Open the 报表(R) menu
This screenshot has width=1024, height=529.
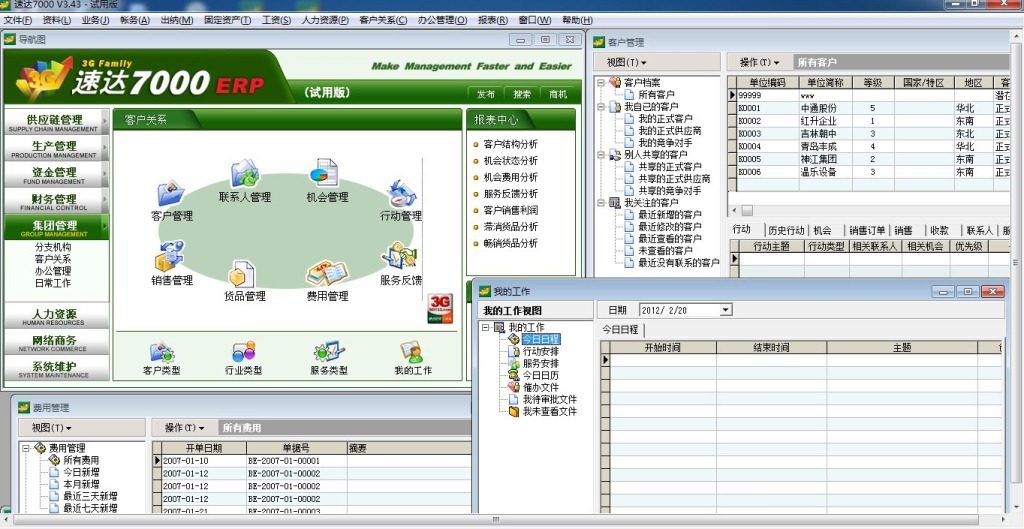click(x=493, y=20)
